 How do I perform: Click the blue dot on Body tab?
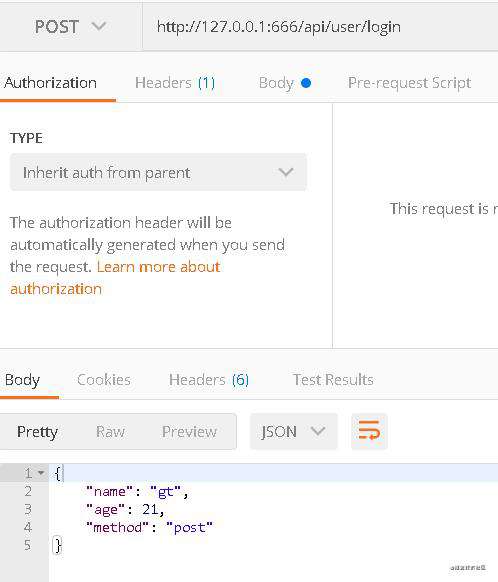pyautogui.click(x=306, y=83)
